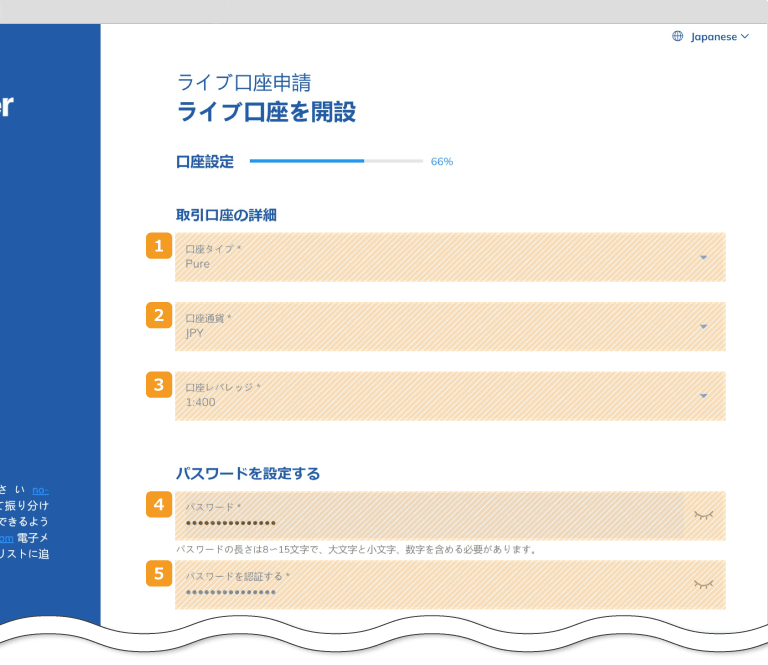Click the ライブ口座を開設 heading
The height and width of the screenshot is (665, 768).
266,112
